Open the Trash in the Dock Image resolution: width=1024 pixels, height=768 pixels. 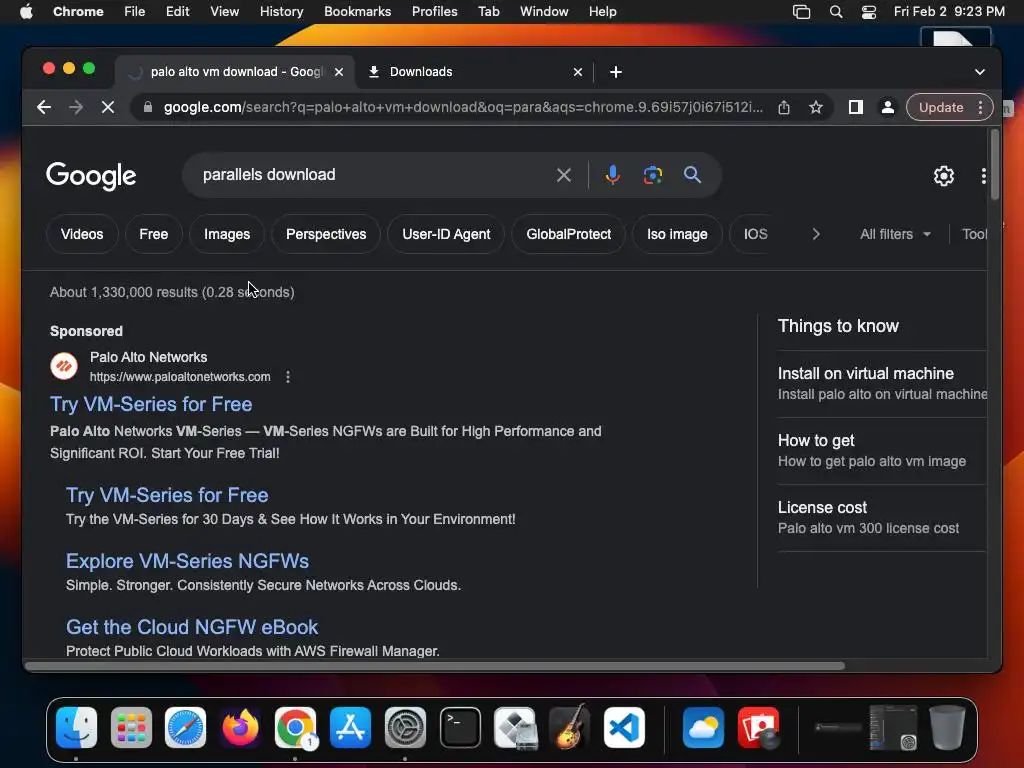[x=947, y=728]
